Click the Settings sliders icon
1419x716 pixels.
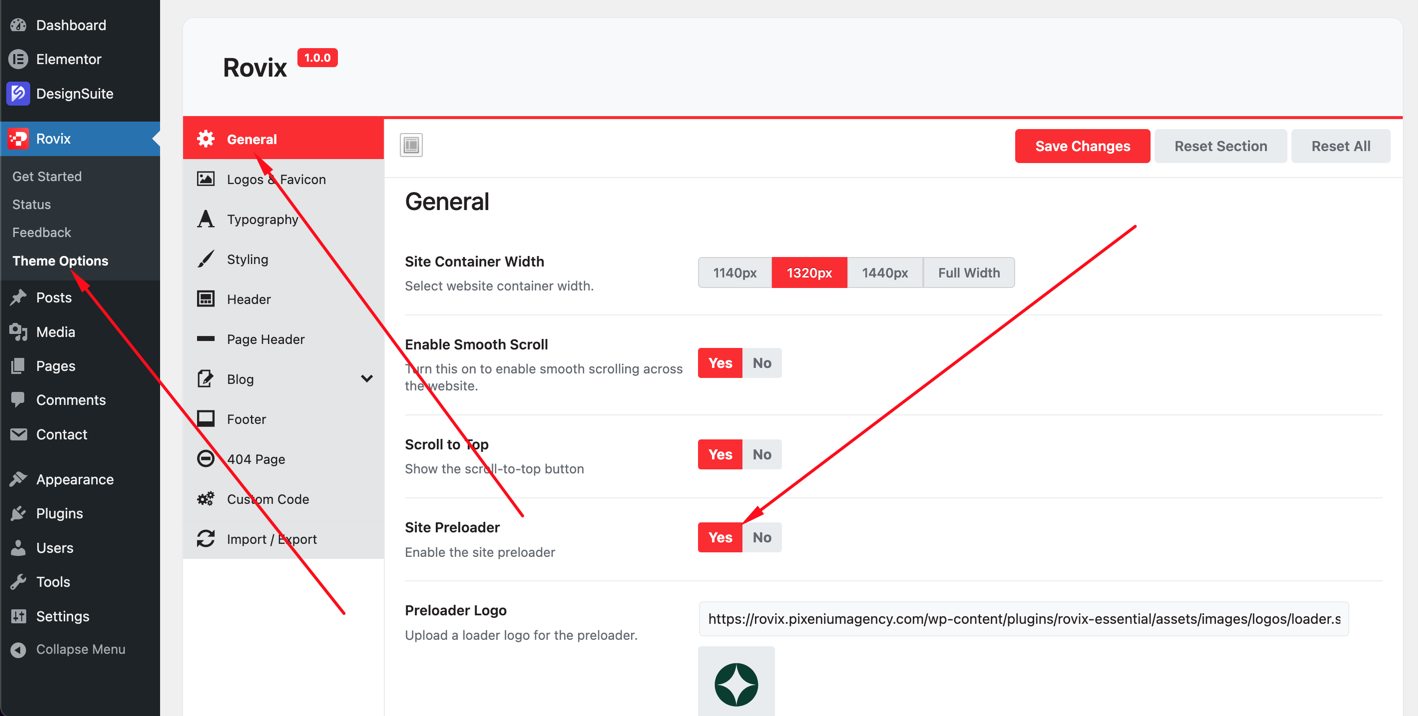click(18, 616)
